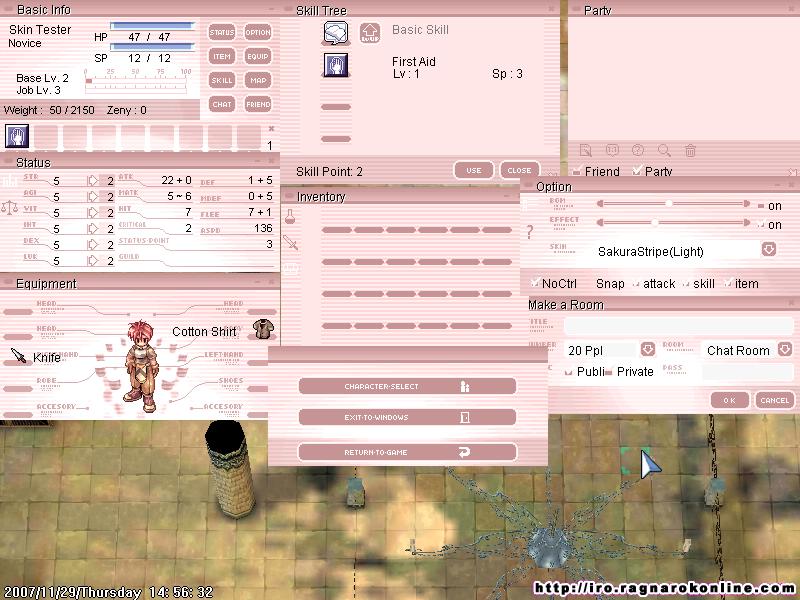Raise STR with its arrow
This screenshot has width=800, height=600.
[92, 181]
